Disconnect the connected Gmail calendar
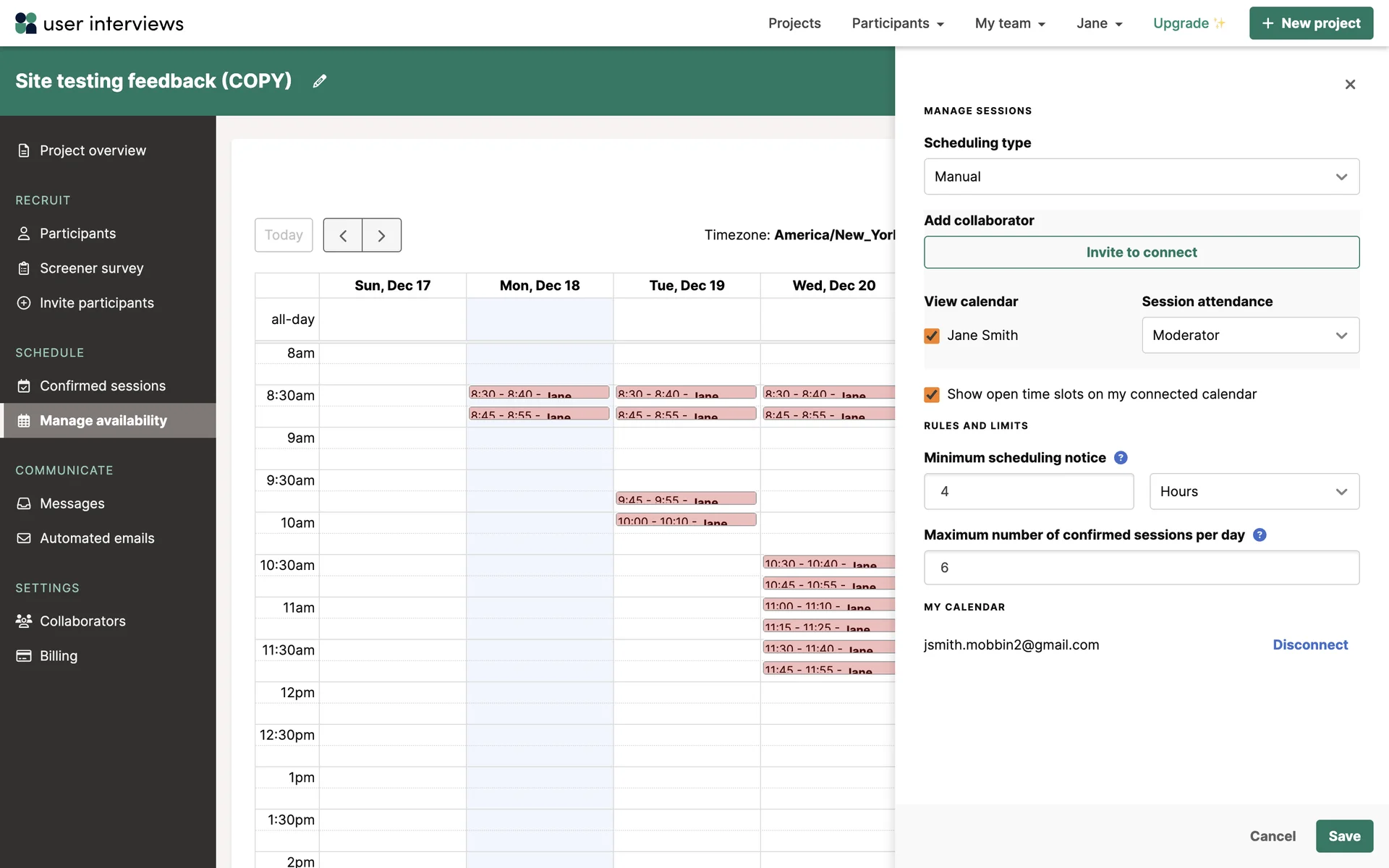This screenshot has height=868, width=1389. click(x=1309, y=645)
